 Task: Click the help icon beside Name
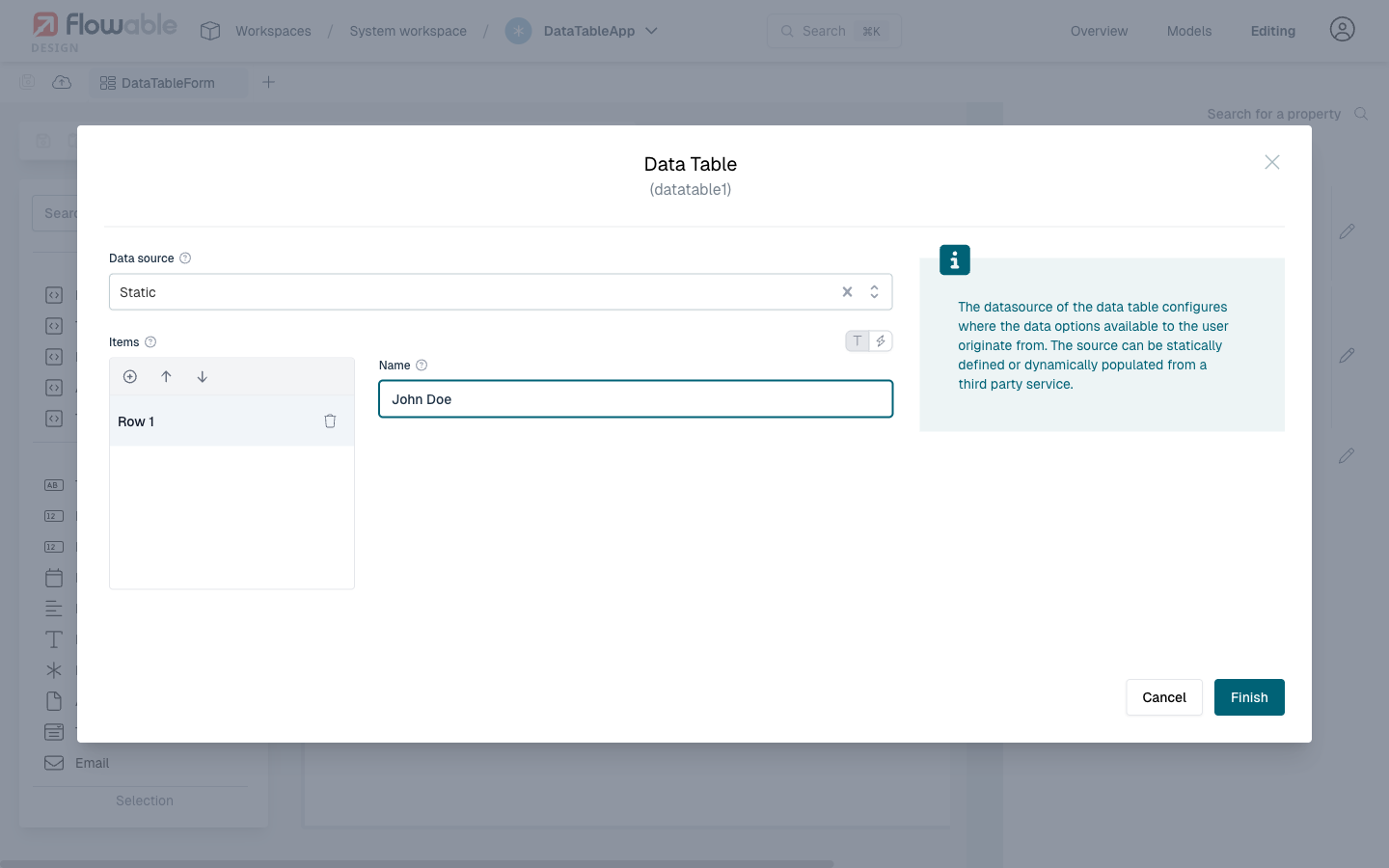pos(422,366)
